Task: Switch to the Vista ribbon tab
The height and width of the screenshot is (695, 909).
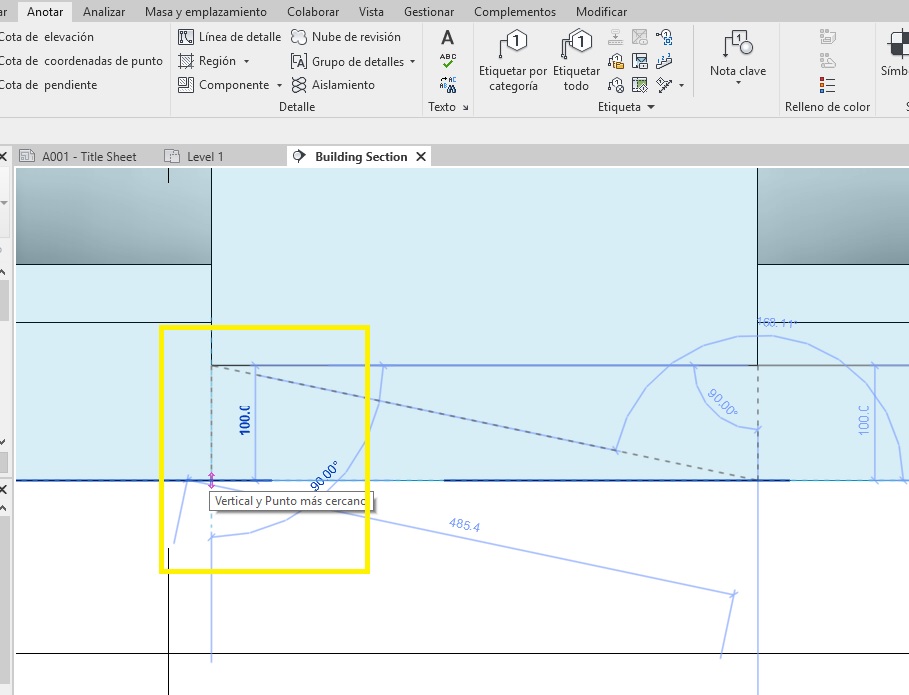Action: point(370,12)
